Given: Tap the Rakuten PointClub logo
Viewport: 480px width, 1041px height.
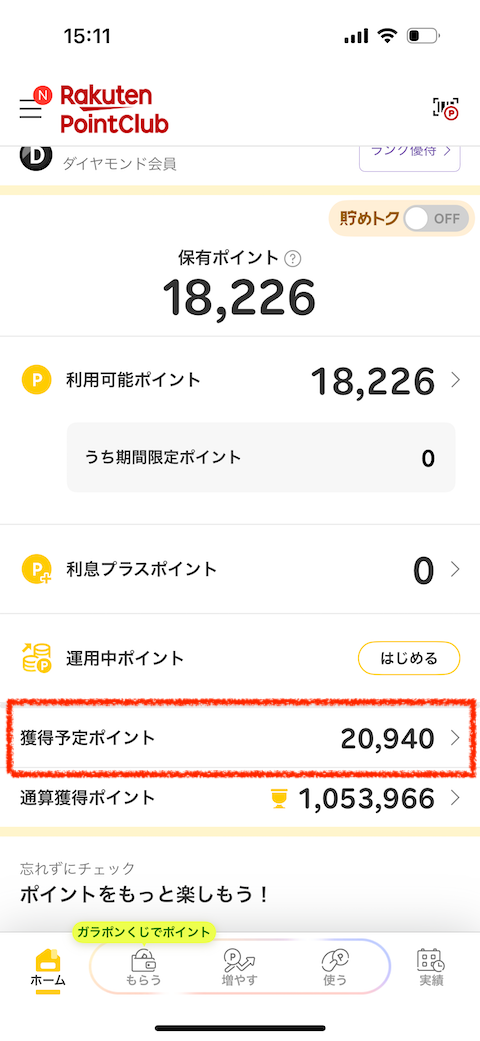Looking at the screenshot, I should [x=114, y=110].
